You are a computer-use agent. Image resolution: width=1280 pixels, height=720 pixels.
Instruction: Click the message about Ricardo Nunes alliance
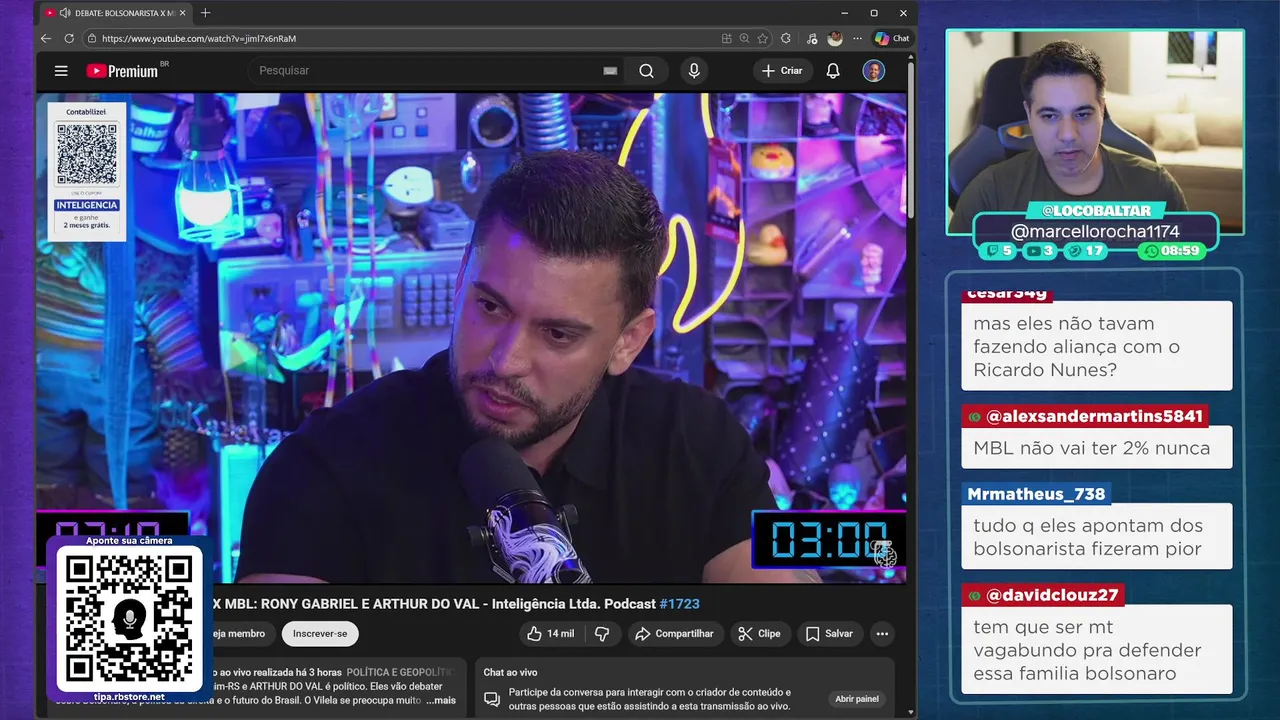1097,346
